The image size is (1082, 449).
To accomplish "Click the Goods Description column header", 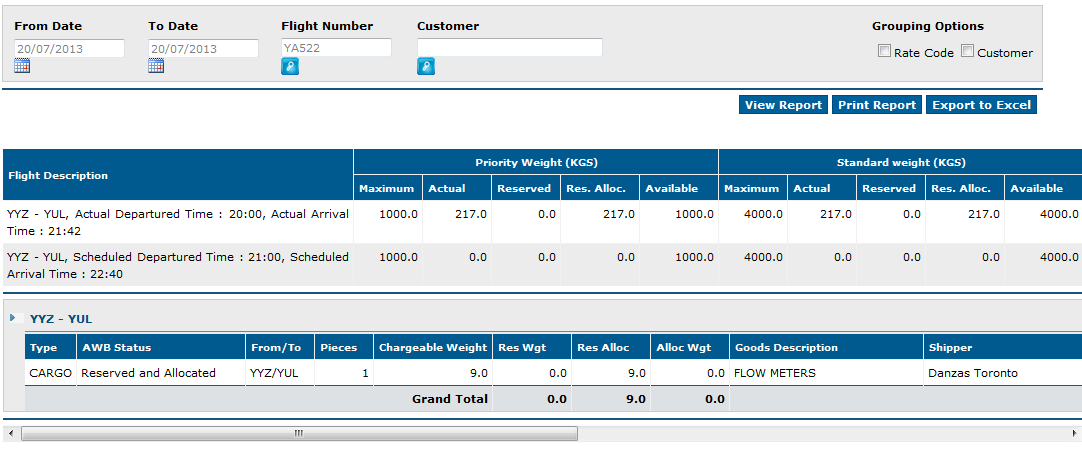I will pyautogui.click(x=826, y=348).
